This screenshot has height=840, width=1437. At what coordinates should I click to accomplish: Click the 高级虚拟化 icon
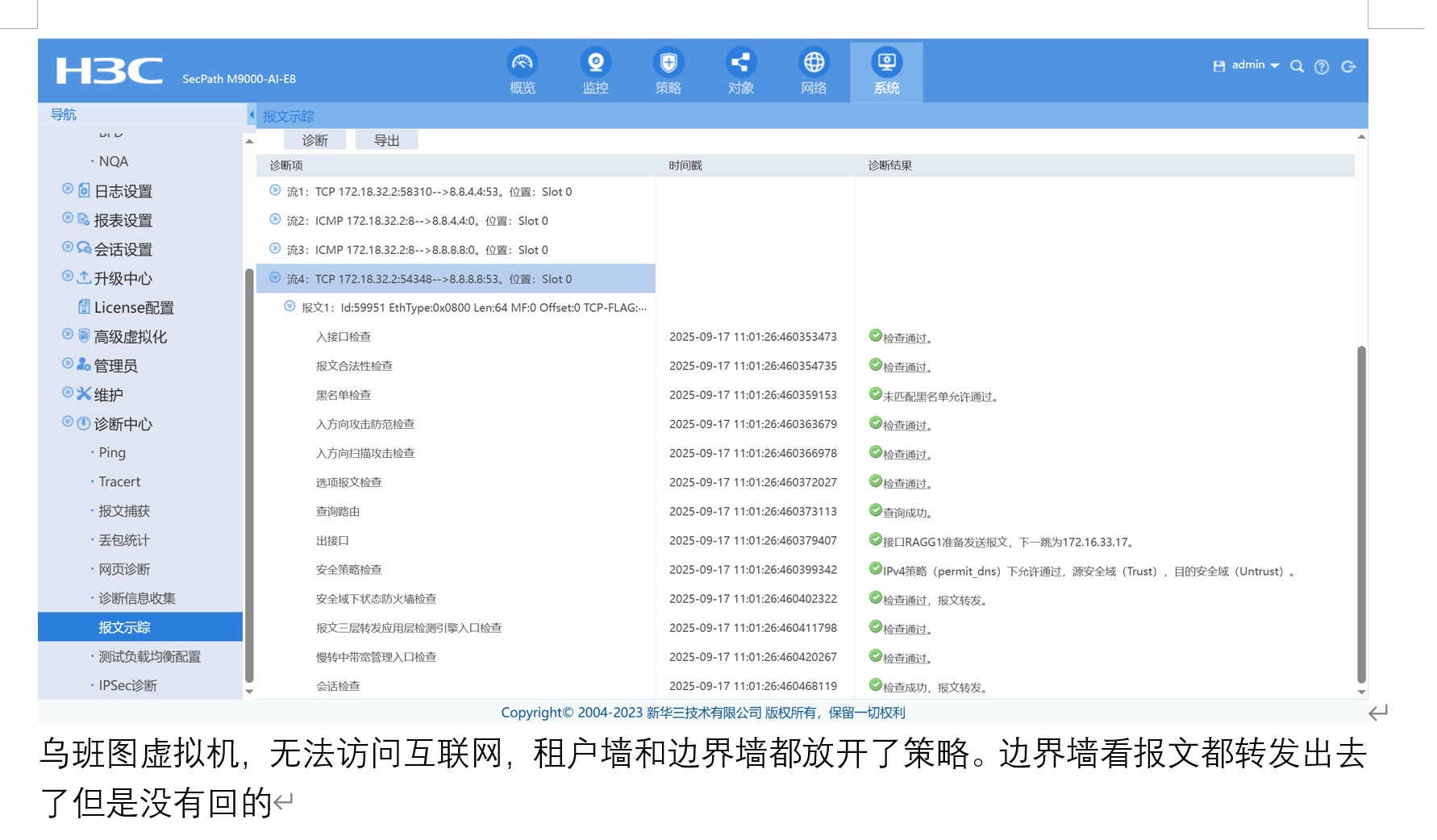pyautogui.click(x=84, y=335)
